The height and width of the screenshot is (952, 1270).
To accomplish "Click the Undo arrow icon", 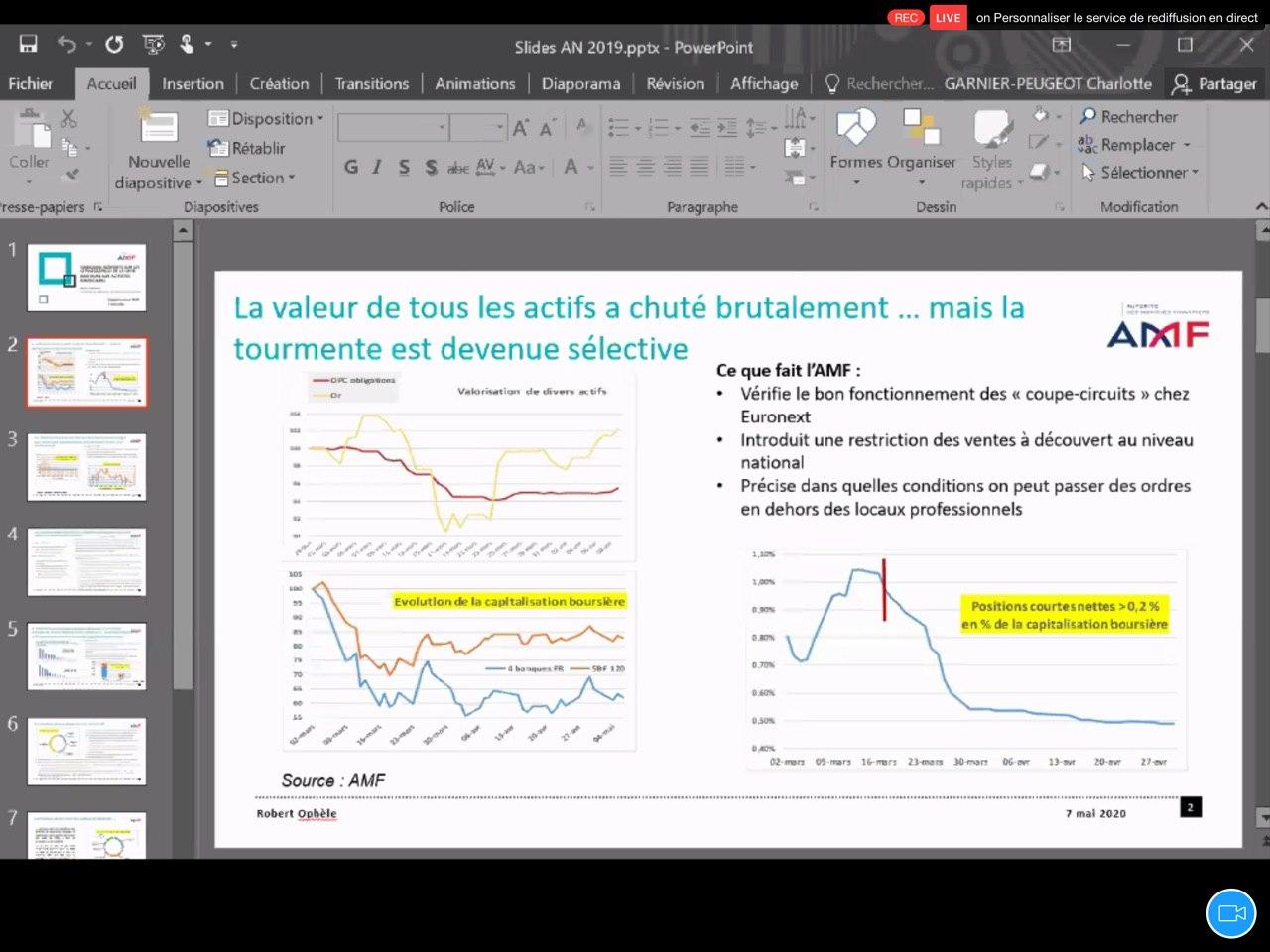I will pos(66,44).
